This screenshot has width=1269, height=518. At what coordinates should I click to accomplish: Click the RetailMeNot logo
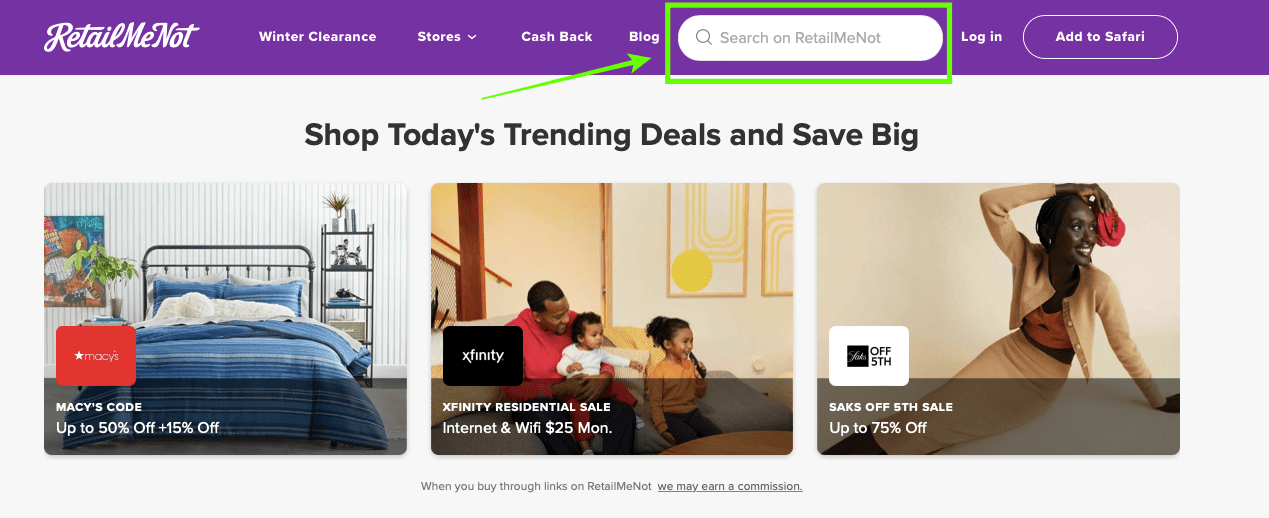121,37
